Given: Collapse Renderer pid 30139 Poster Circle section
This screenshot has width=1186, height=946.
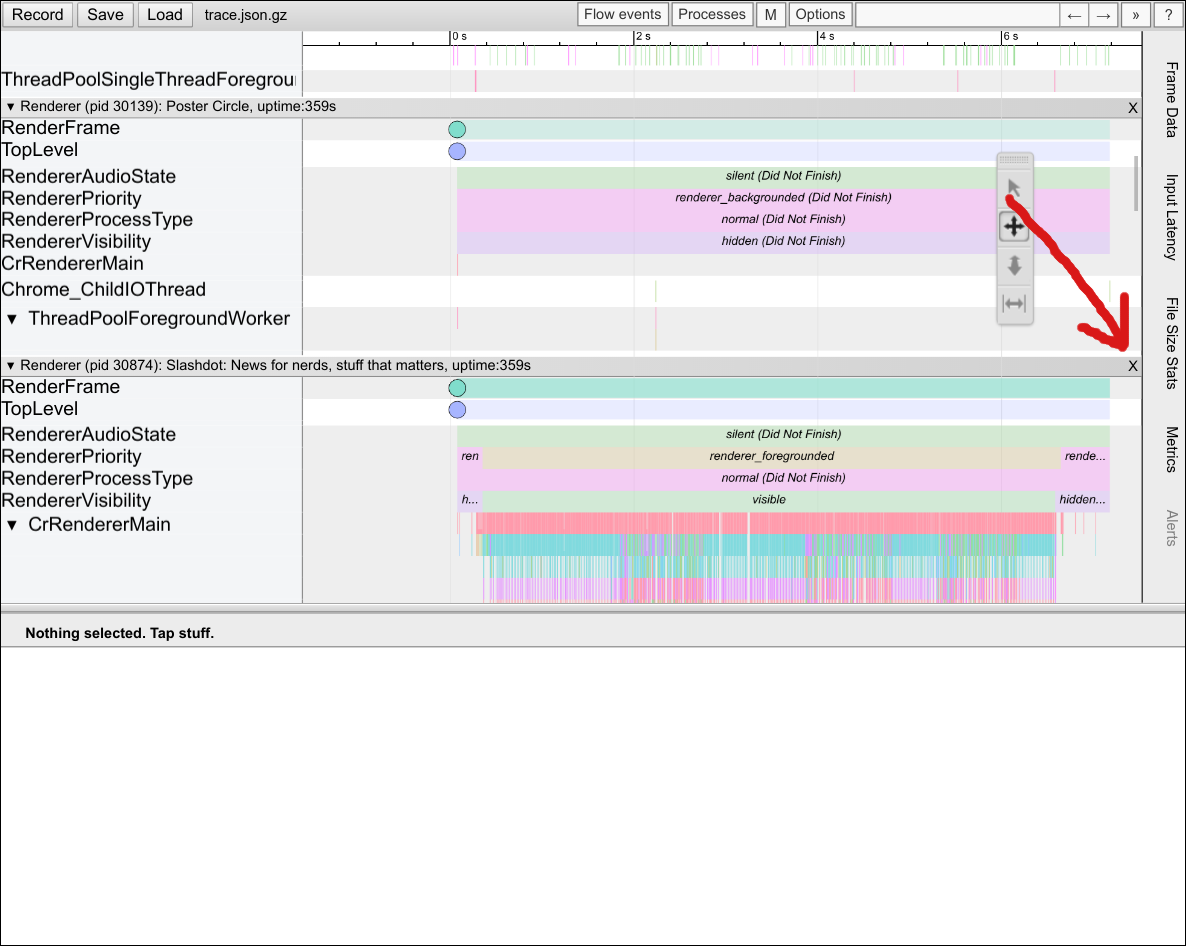Looking at the screenshot, I should point(11,107).
